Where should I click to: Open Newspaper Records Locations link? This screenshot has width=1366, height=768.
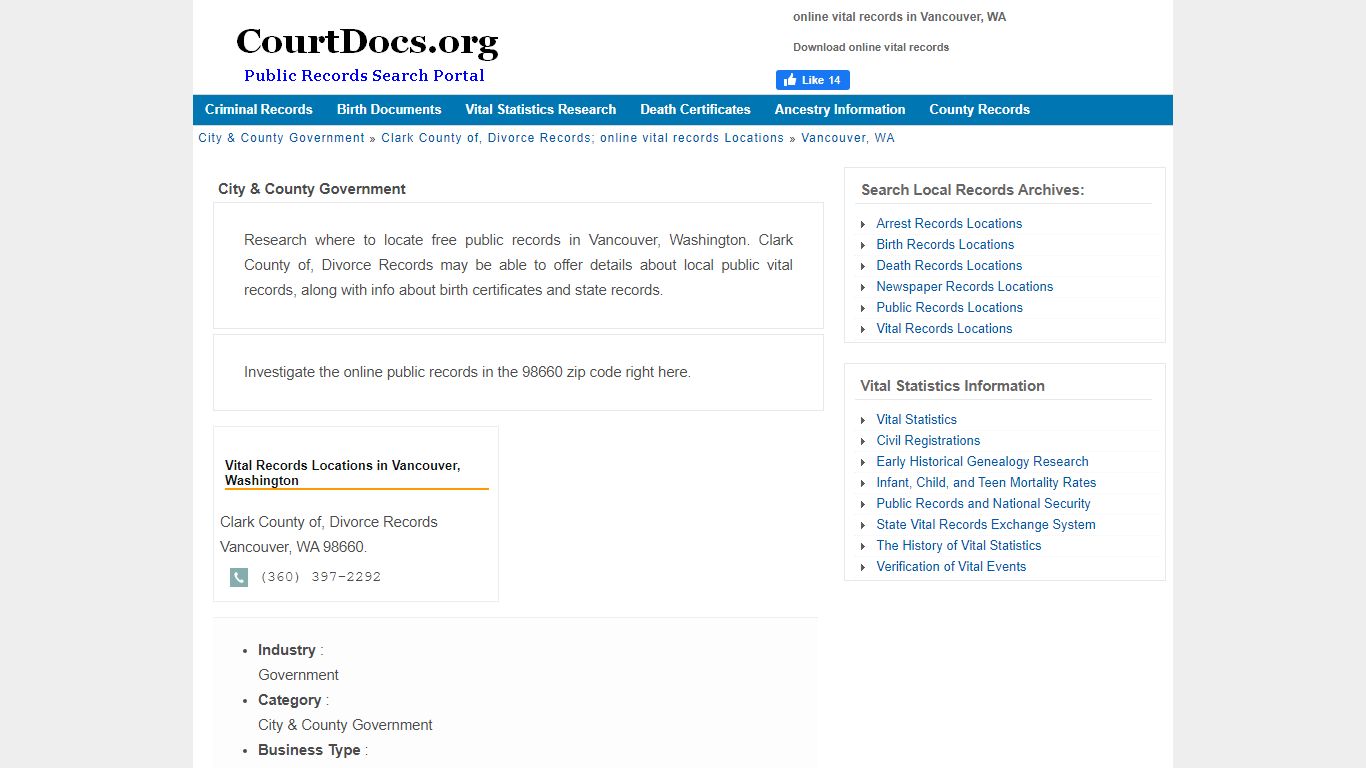click(965, 287)
